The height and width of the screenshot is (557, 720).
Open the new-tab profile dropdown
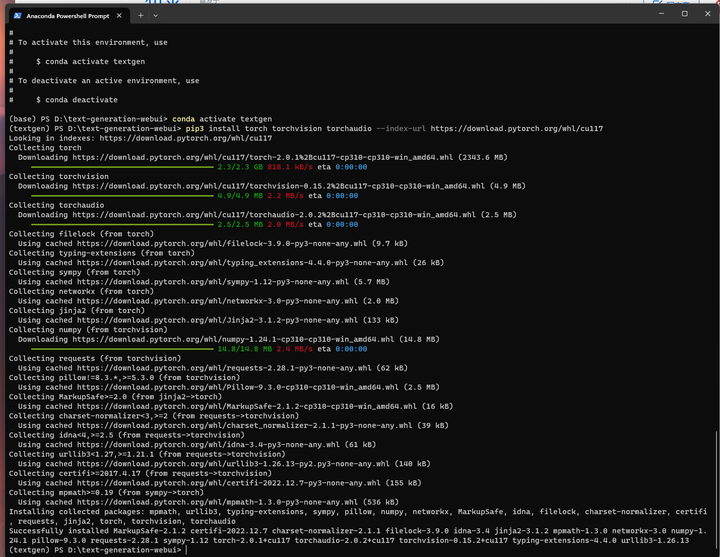156,16
